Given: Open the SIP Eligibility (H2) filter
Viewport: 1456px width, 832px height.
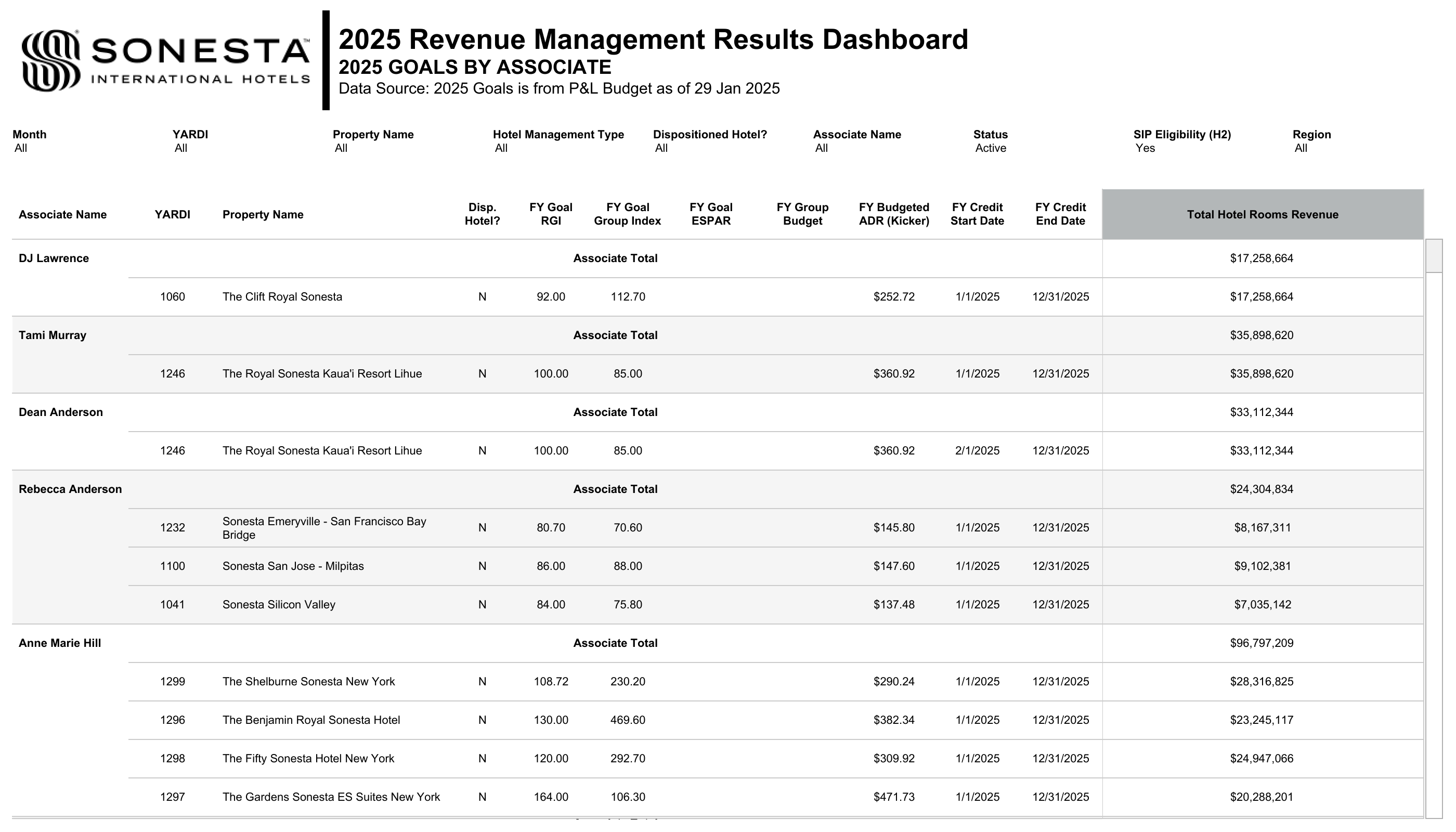Looking at the screenshot, I should (1145, 149).
